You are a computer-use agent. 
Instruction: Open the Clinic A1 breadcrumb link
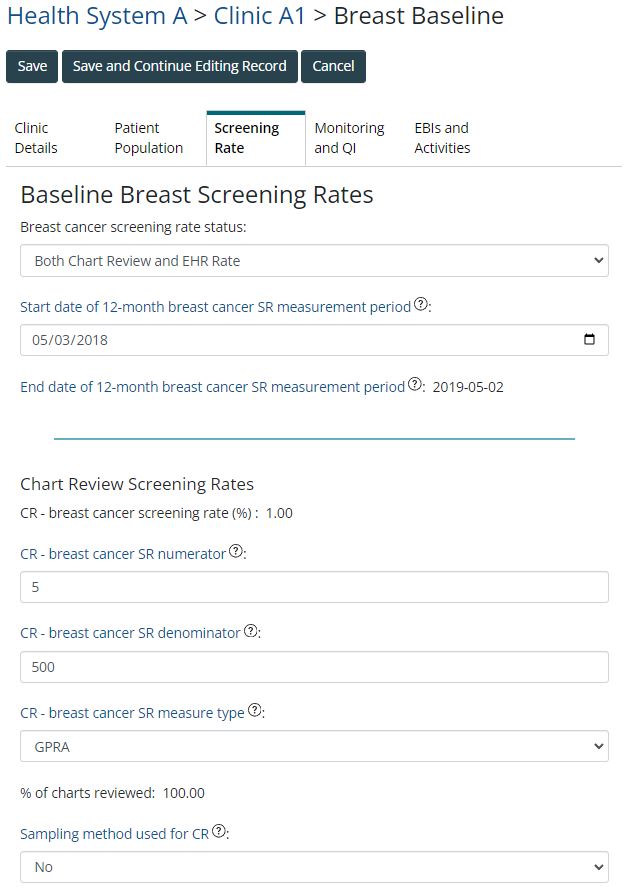tap(261, 17)
